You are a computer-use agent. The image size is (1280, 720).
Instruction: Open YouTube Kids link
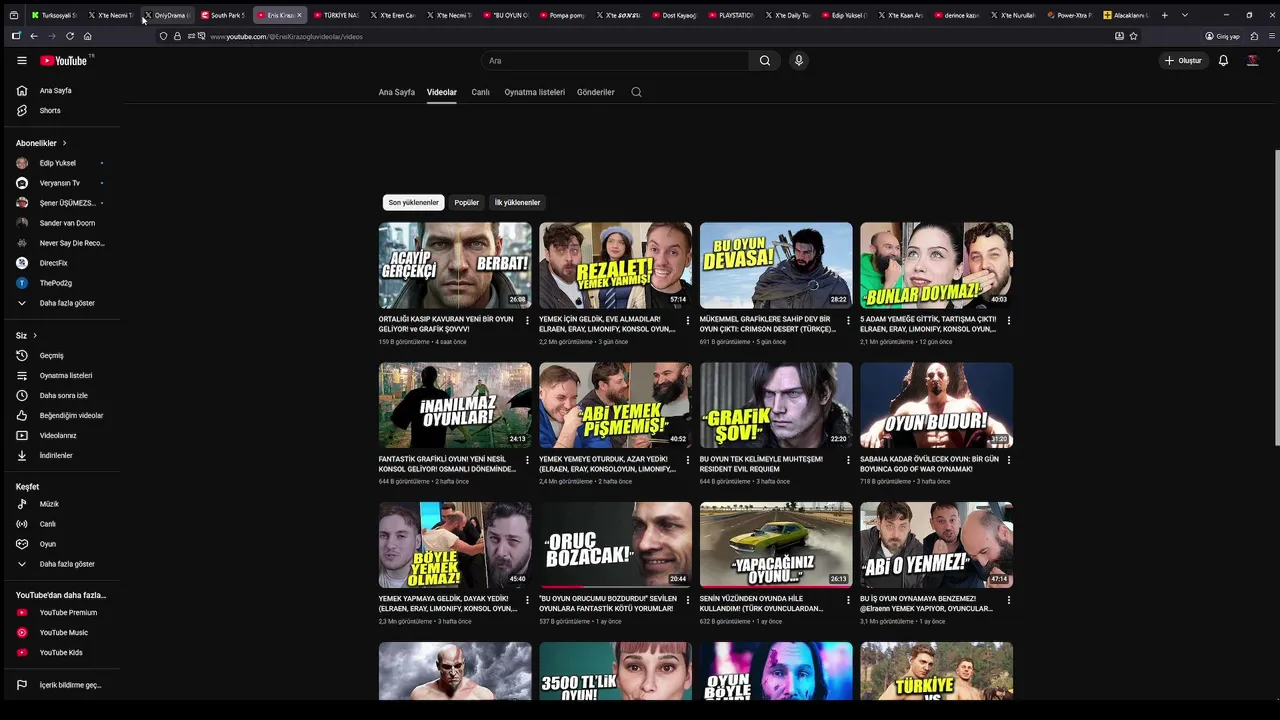click(x=60, y=652)
